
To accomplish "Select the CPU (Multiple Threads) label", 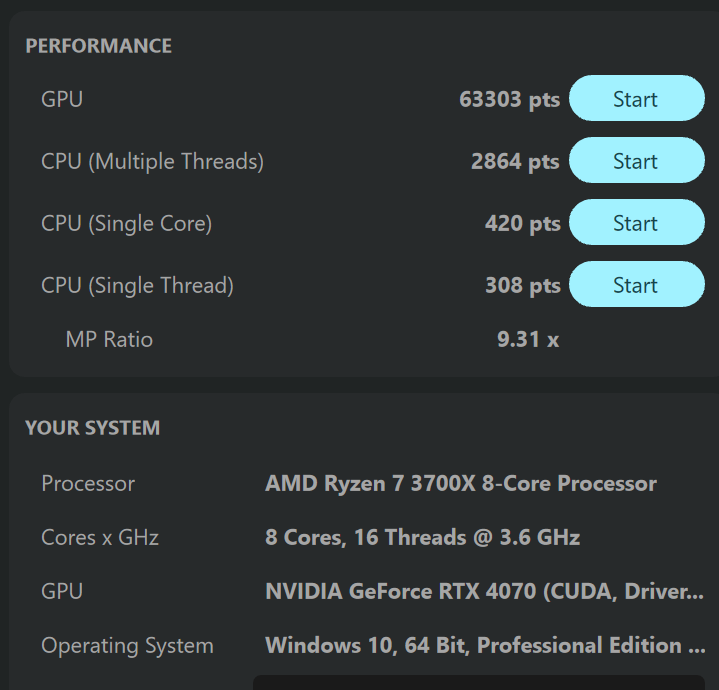I will (x=152, y=162).
